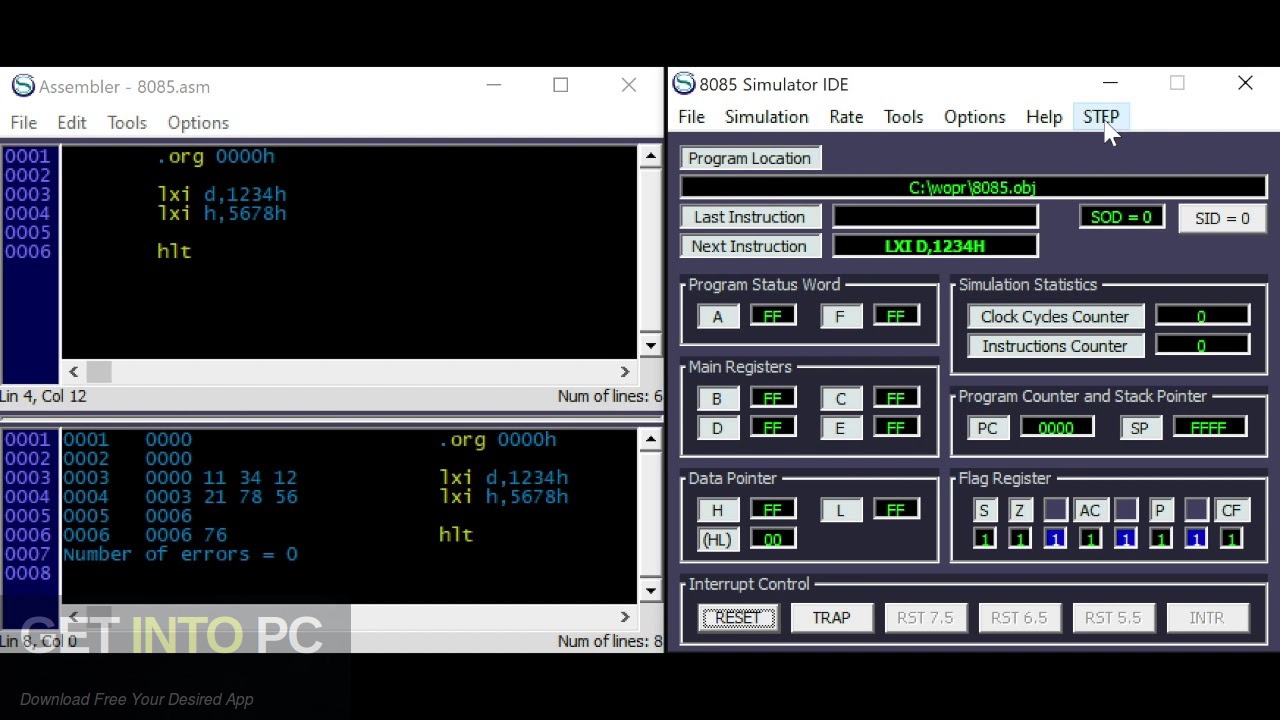Screen dimensions: 1280x720
Task: Click the Next Instruction button
Action: 749,246
